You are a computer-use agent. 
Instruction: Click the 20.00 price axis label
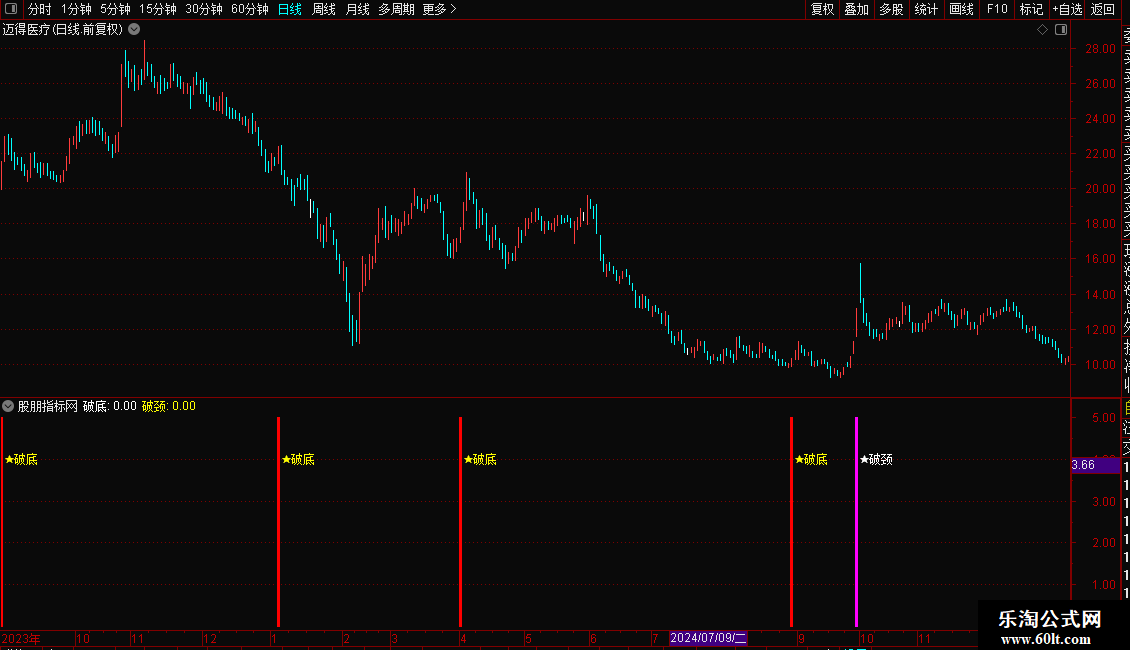pos(1100,189)
